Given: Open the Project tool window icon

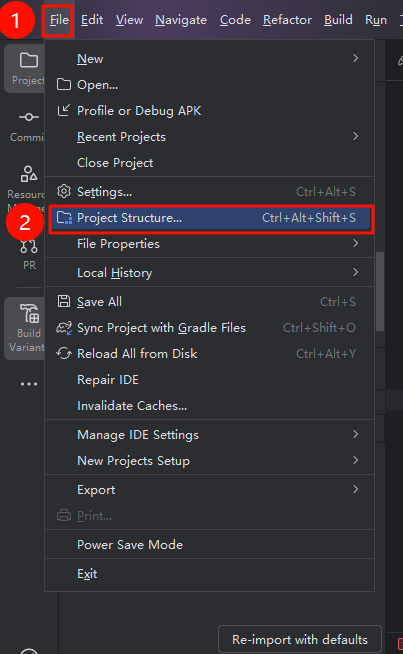Looking at the screenshot, I should (25, 68).
